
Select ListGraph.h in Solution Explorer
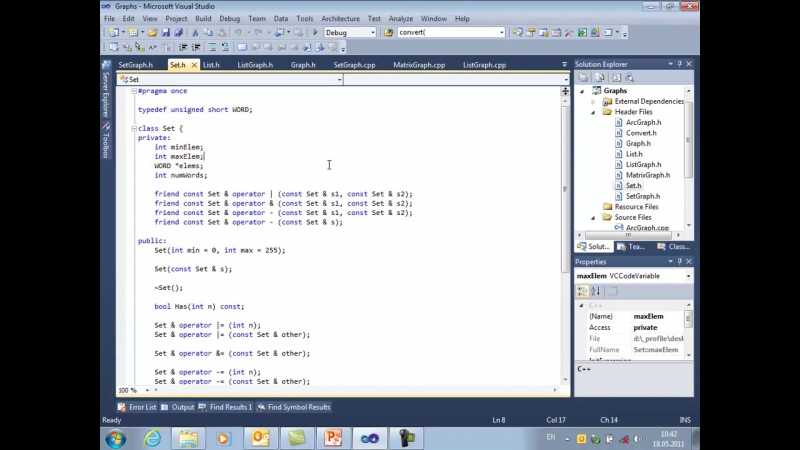coord(643,164)
